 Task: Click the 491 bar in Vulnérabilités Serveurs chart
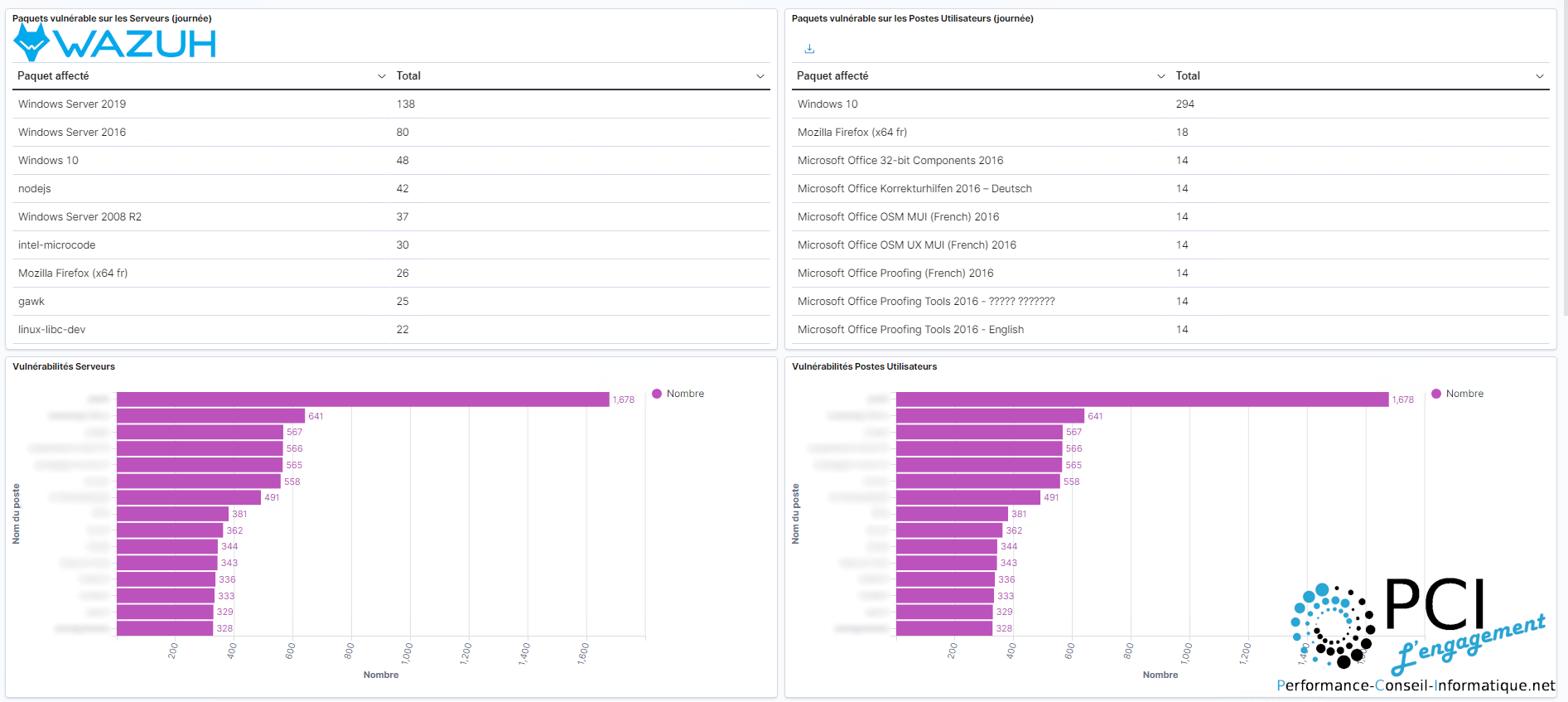pos(189,497)
